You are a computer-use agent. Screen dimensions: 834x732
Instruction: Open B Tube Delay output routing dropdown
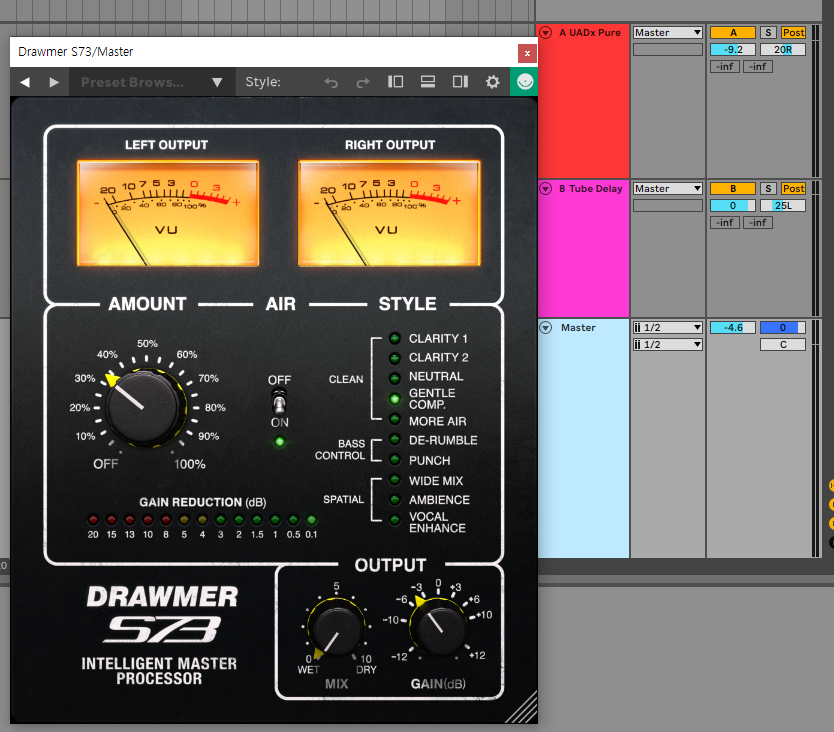pos(668,188)
